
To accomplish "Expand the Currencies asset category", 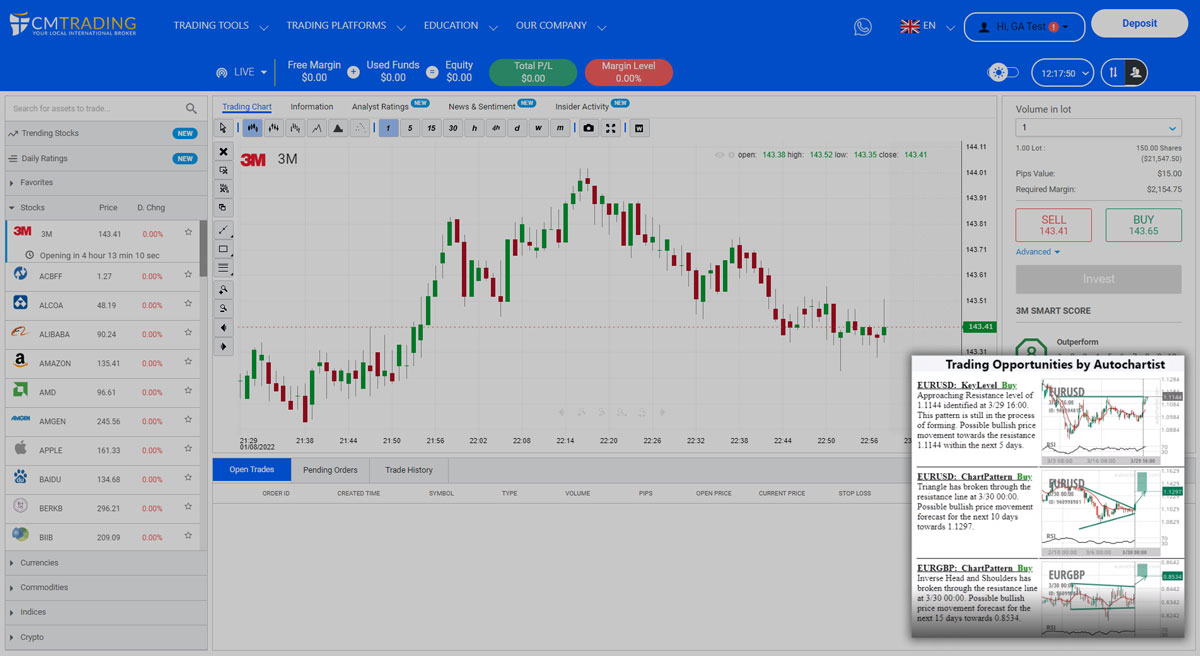I will tap(105, 563).
